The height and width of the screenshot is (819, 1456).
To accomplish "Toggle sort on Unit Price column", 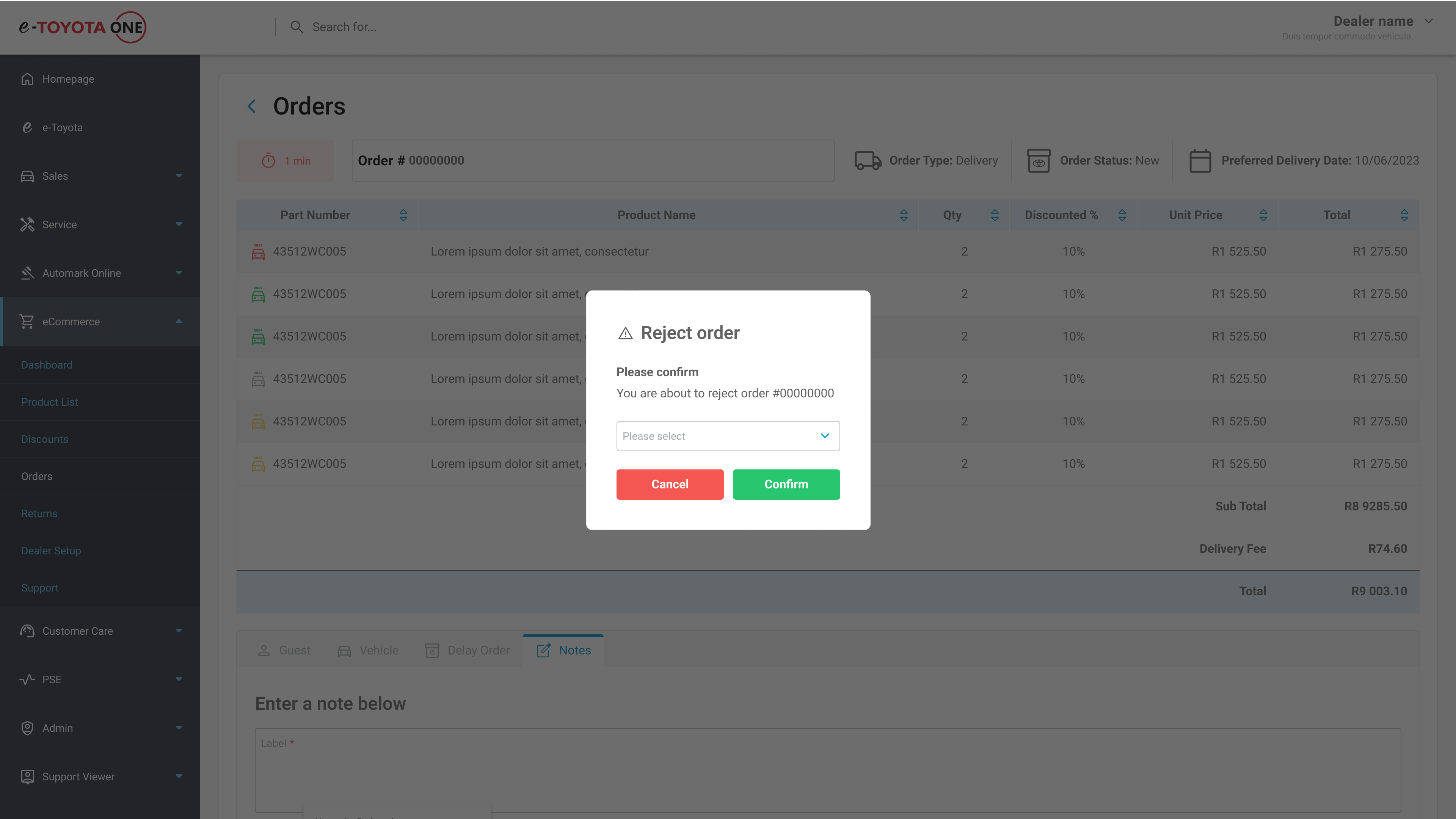I will pyautogui.click(x=1263, y=215).
